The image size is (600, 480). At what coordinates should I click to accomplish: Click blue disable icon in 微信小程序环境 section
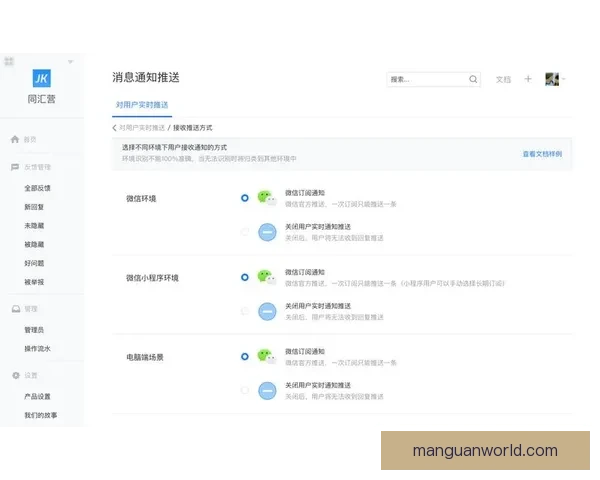267,311
